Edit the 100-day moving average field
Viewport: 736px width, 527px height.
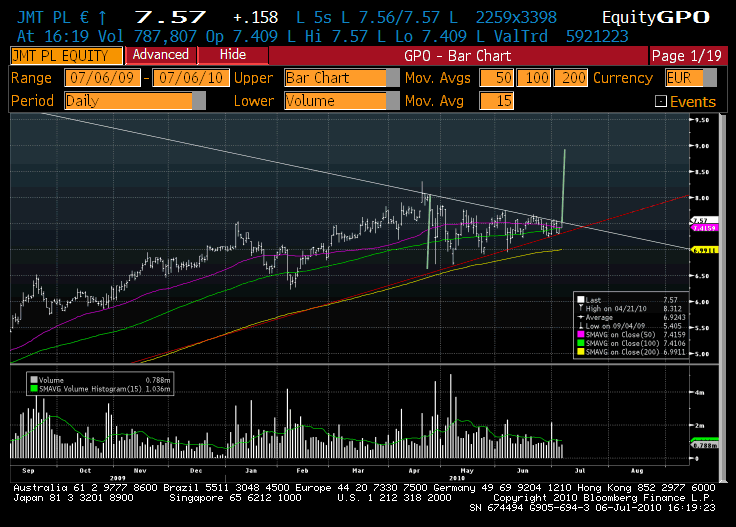tap(533, 78)
